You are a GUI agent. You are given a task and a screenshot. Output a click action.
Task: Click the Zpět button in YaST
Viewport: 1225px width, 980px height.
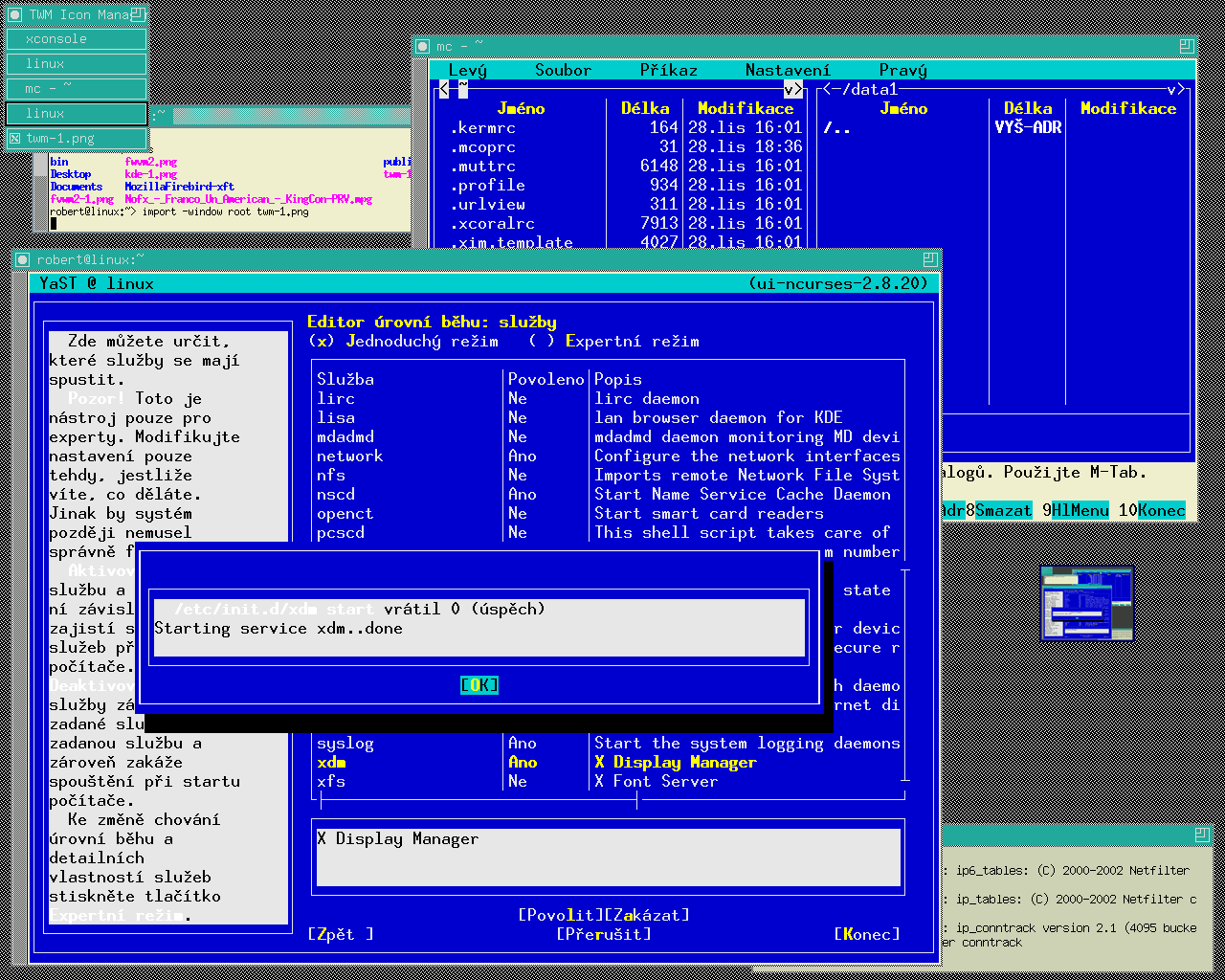341,934
